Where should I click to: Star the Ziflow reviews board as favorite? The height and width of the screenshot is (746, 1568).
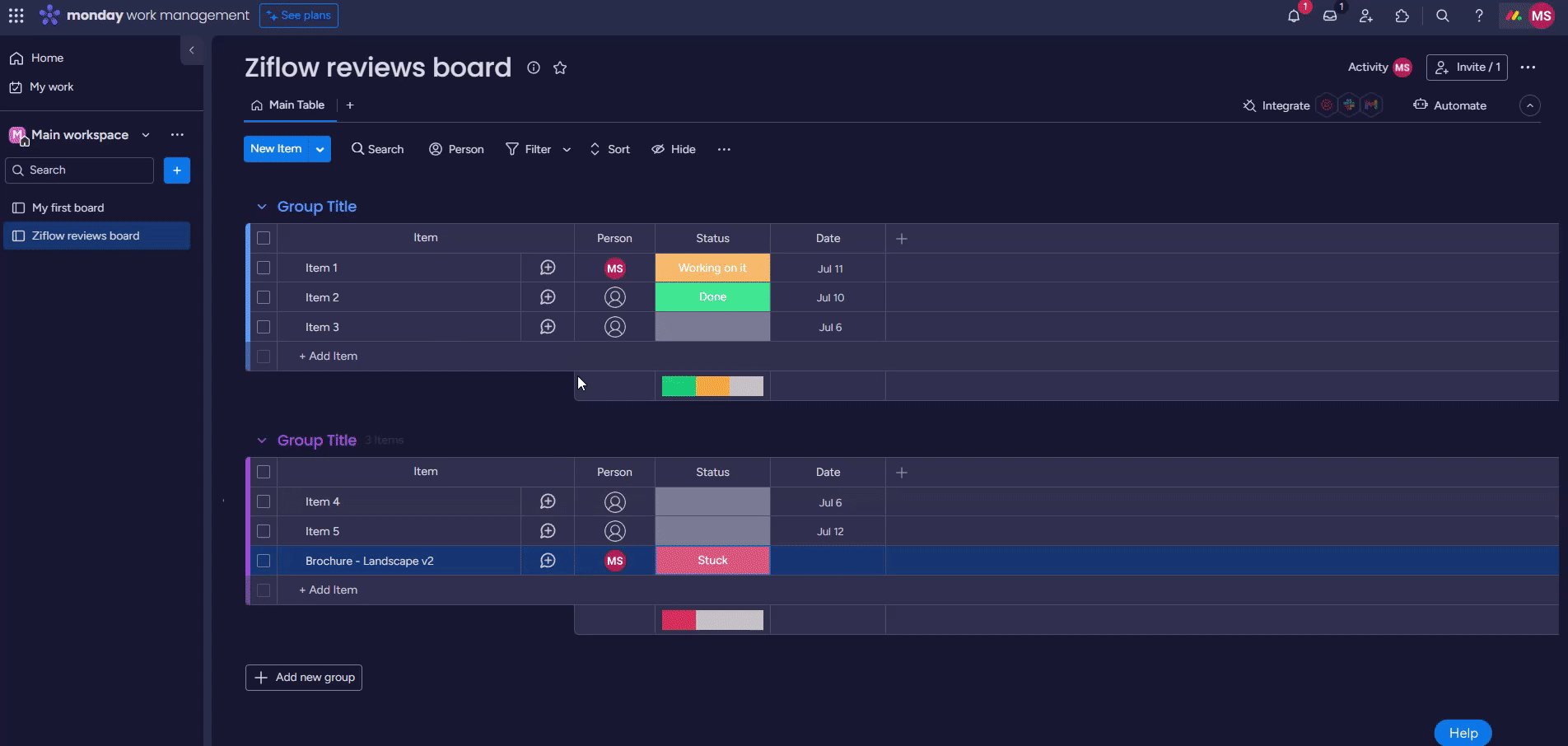[560, 68]
